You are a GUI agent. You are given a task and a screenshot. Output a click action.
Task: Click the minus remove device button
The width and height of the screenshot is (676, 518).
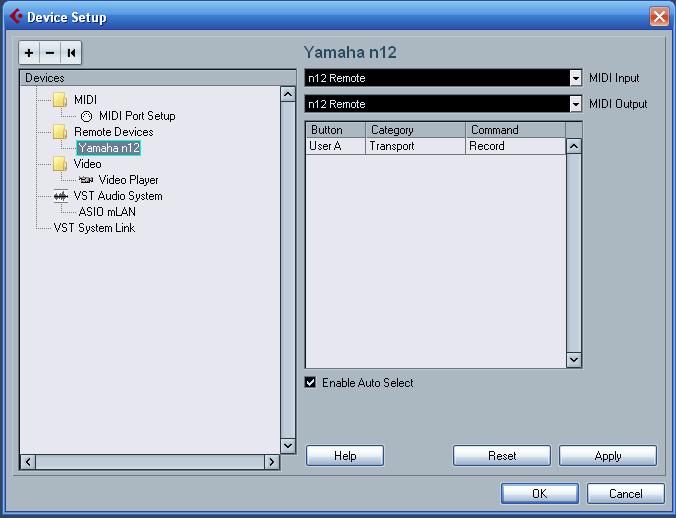click(50, 53)
